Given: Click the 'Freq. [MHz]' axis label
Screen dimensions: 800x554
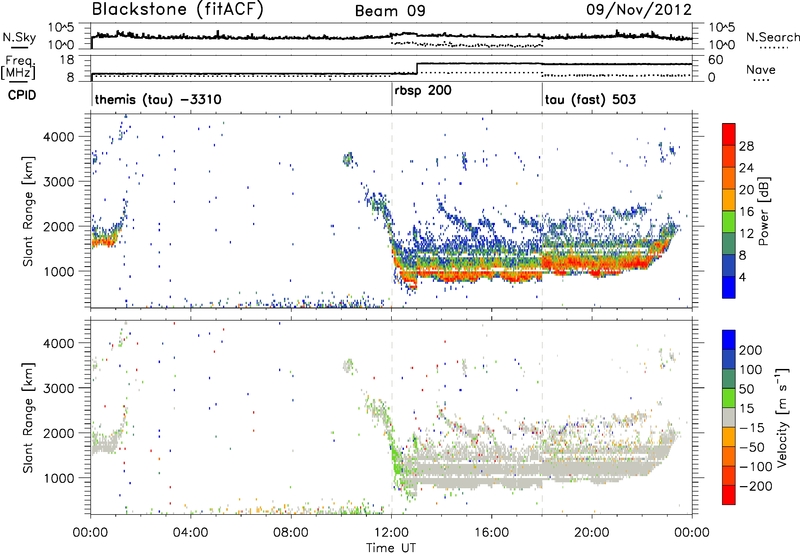Looking at the screenshot, I should point(18,67).
